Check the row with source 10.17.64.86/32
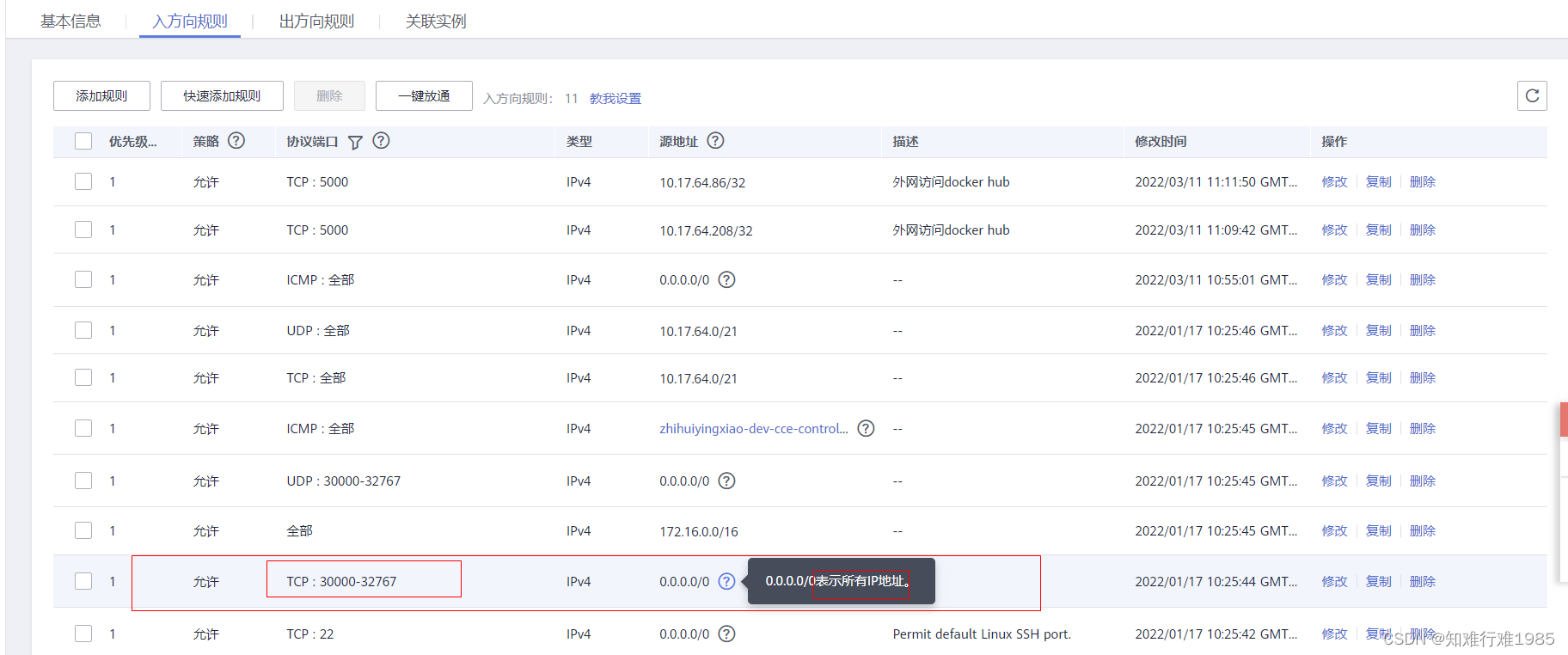Image resolution: width=1568 pixels, height=655 pixels. click(83, 181)
